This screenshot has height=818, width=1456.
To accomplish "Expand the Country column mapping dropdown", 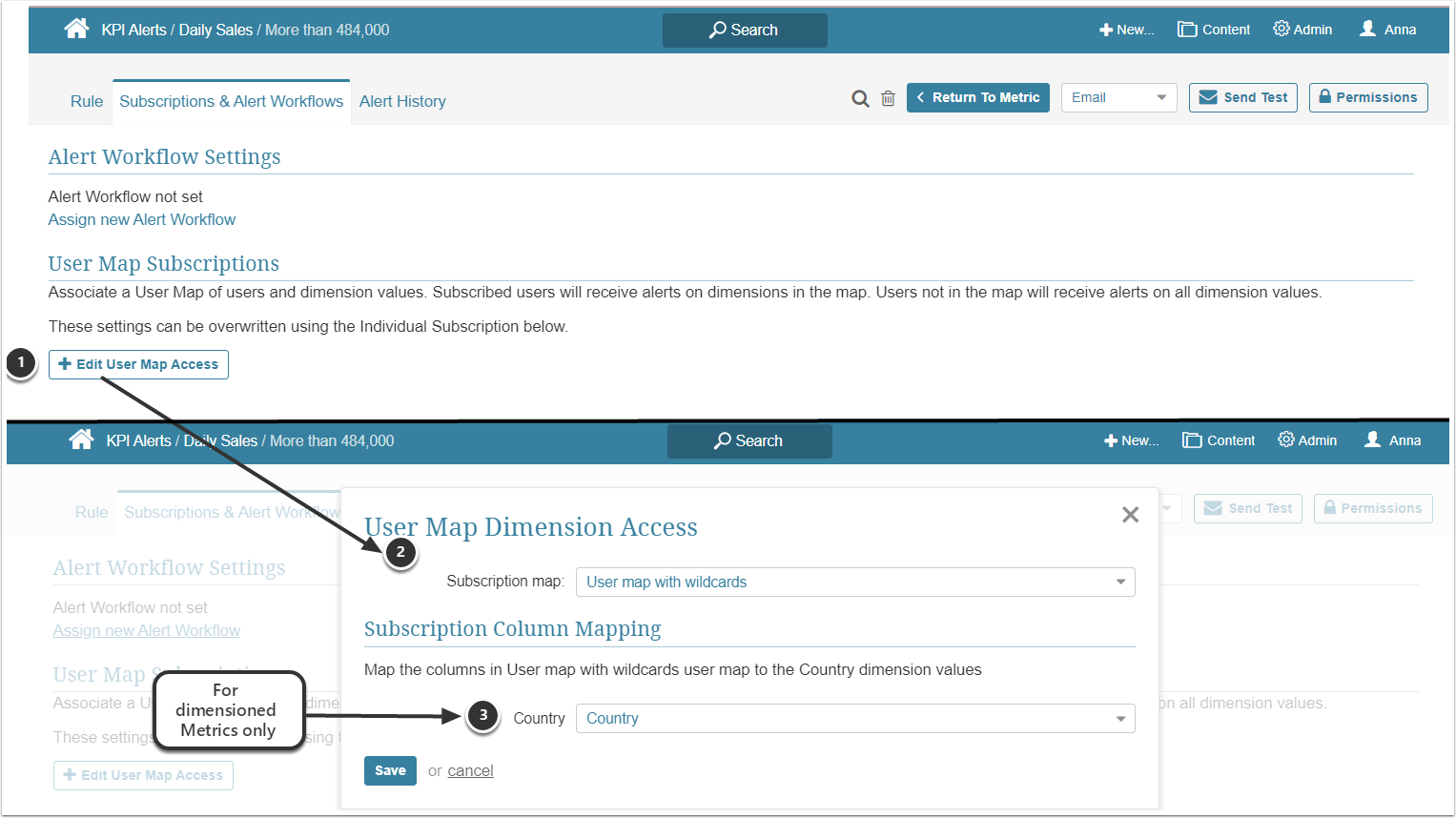I will click(x=855, y=719).
